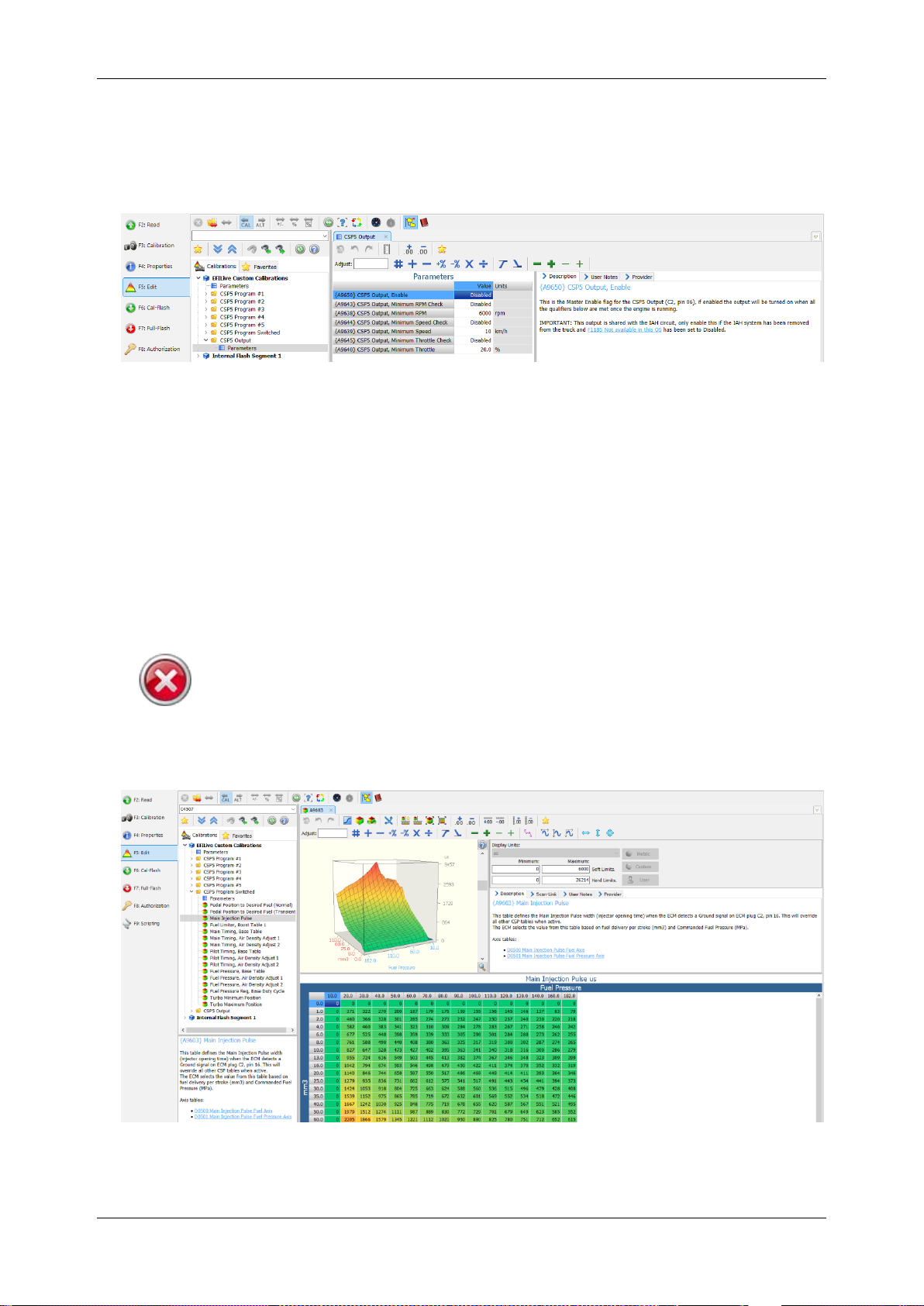The width and height of the screenshot is (924, 1306).
Task: Click the vertical double-arrow icon in A9603 toolbar
Action: 598,833
